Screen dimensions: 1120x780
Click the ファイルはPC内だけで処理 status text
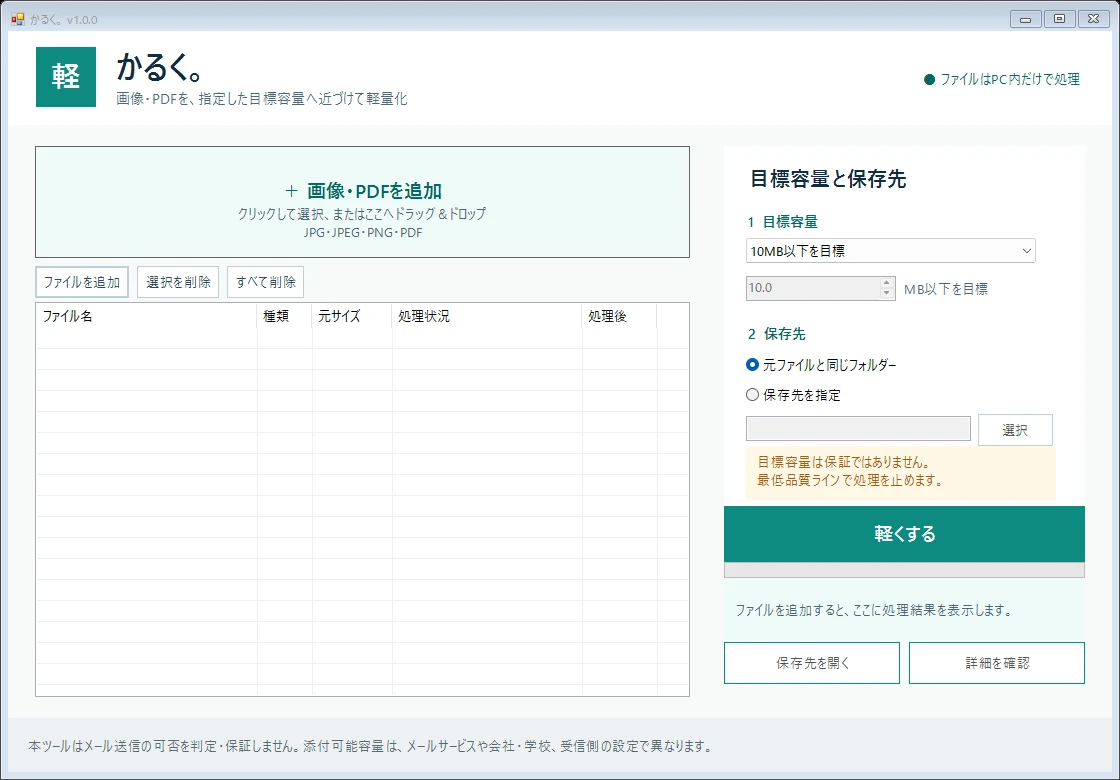pos(1010,79)
